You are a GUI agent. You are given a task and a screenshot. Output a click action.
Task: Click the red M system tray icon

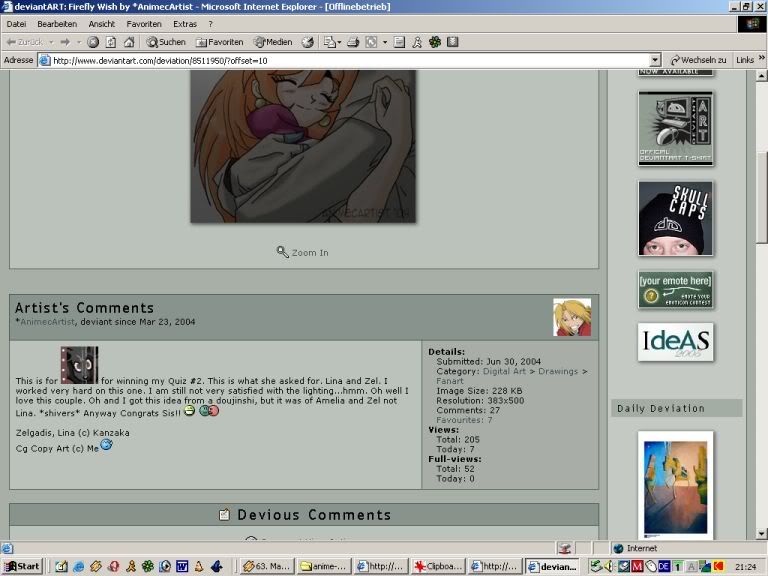coord(637,566)
